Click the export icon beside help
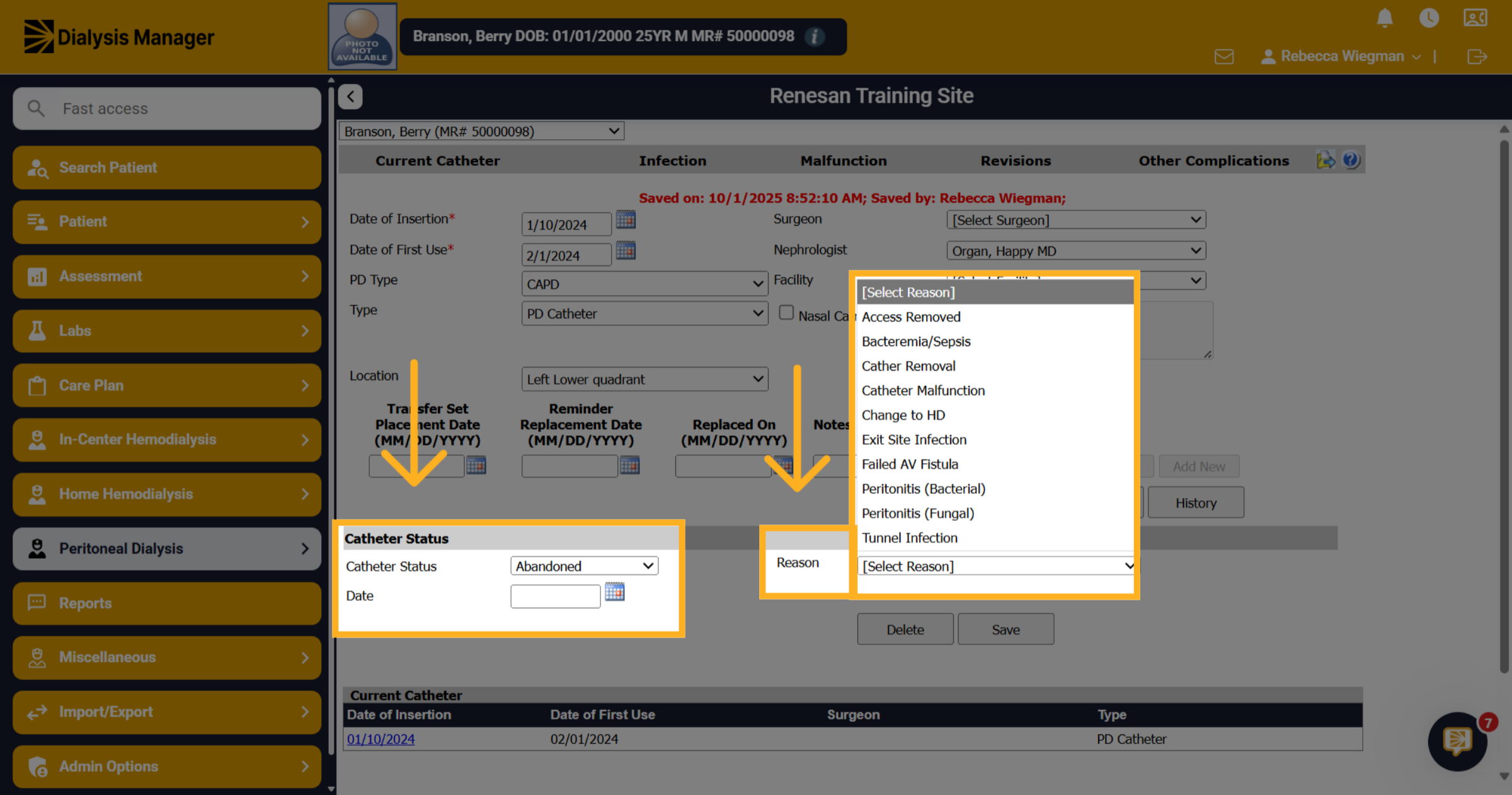Viewport: 1512px width, 795px height. tap(1326, 160)
